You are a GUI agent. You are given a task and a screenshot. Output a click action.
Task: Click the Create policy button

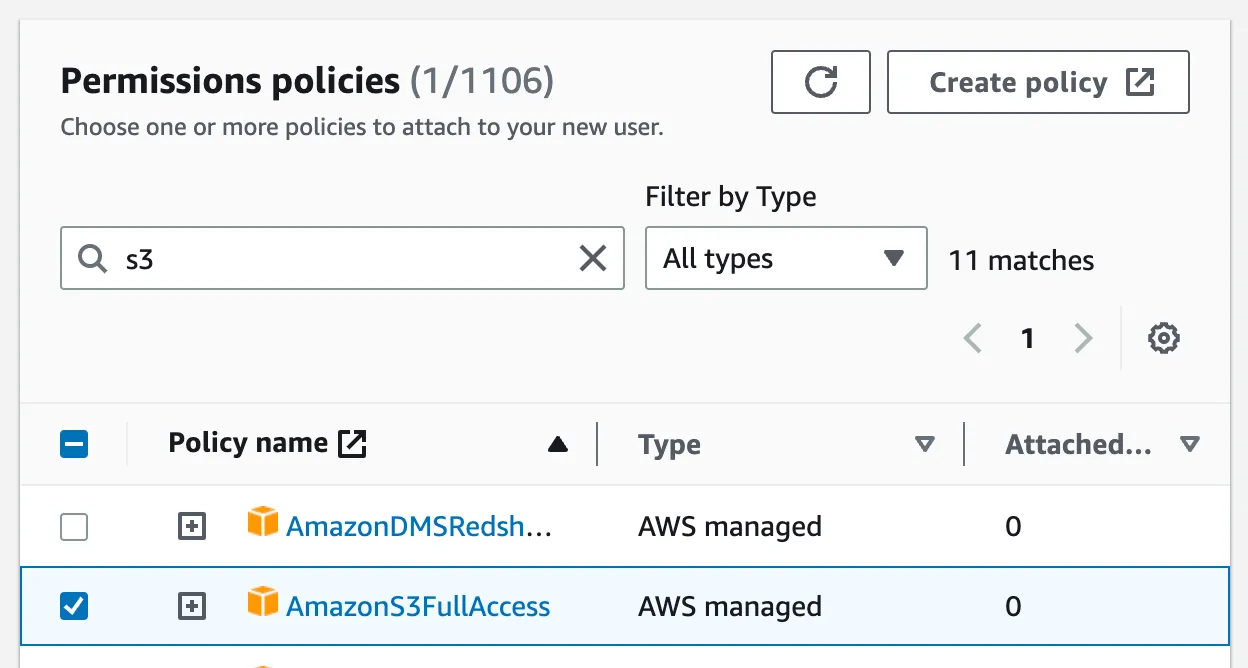(x=1038, y=82)
